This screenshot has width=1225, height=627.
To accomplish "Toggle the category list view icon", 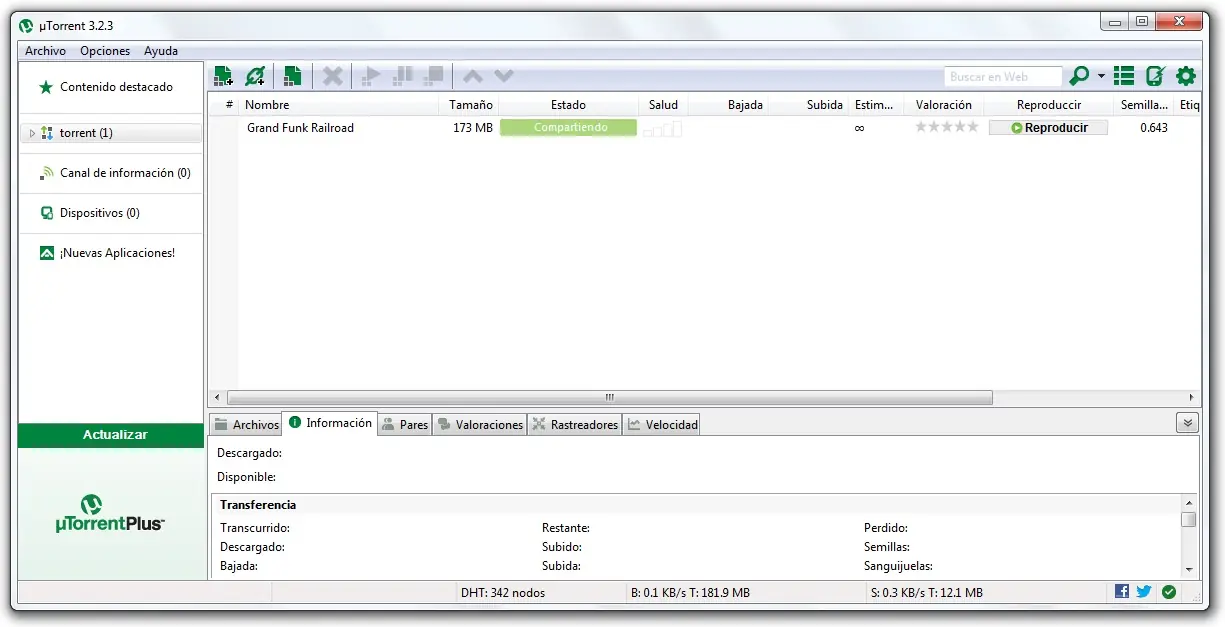I will [x=1124, y=76].
